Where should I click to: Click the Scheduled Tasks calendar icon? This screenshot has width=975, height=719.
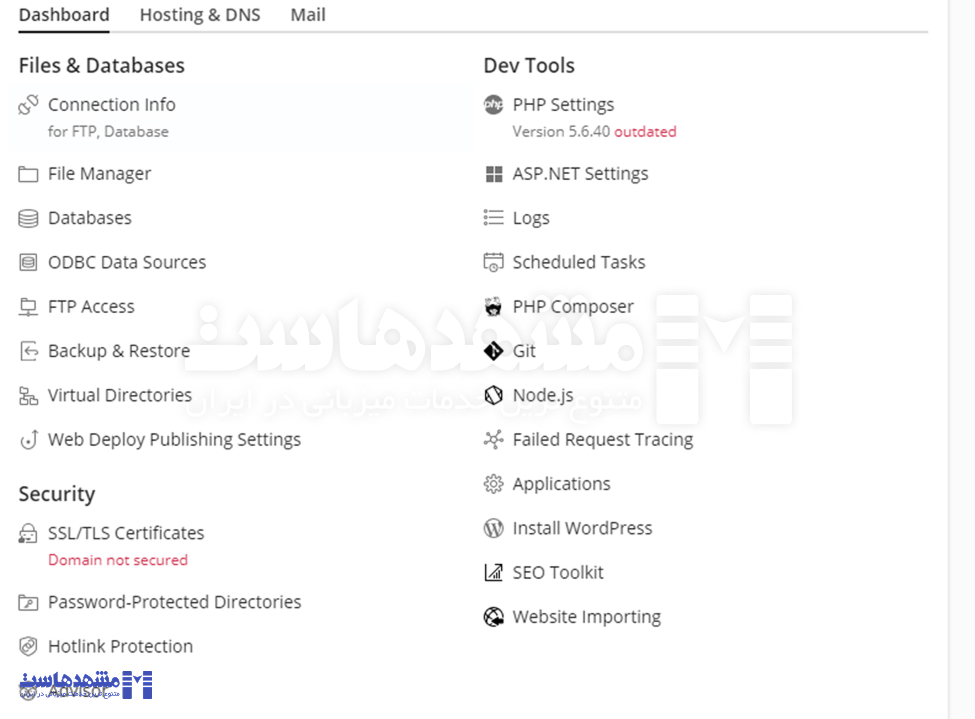493,263
